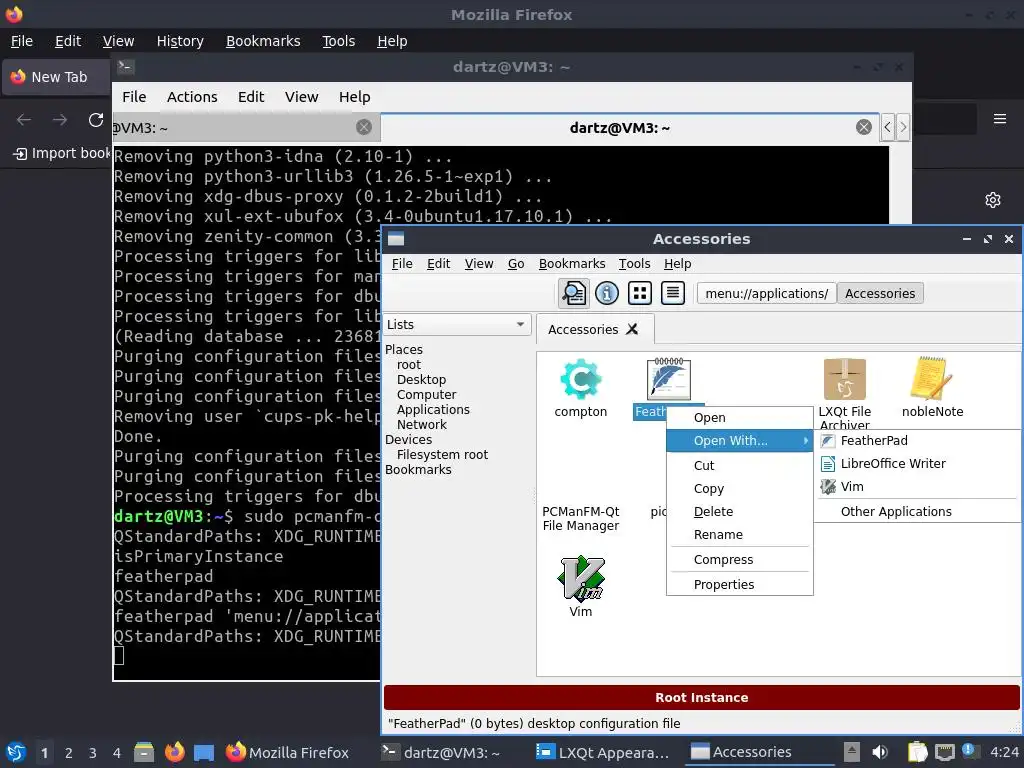Viewport: 1024px width, 768px height.
Task: Select Applications in Places sidebar
Action: (433, 409)
